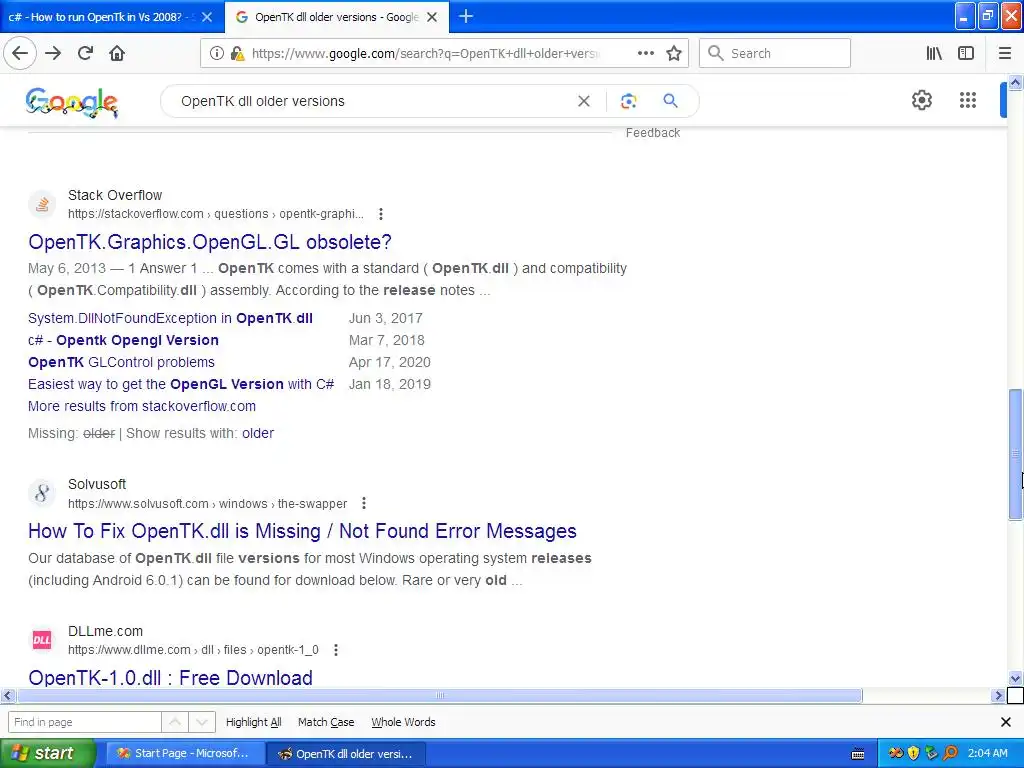Open options for the Stack Overflow result
This screenshot has height=768, width=1024.
coord(381,214)
